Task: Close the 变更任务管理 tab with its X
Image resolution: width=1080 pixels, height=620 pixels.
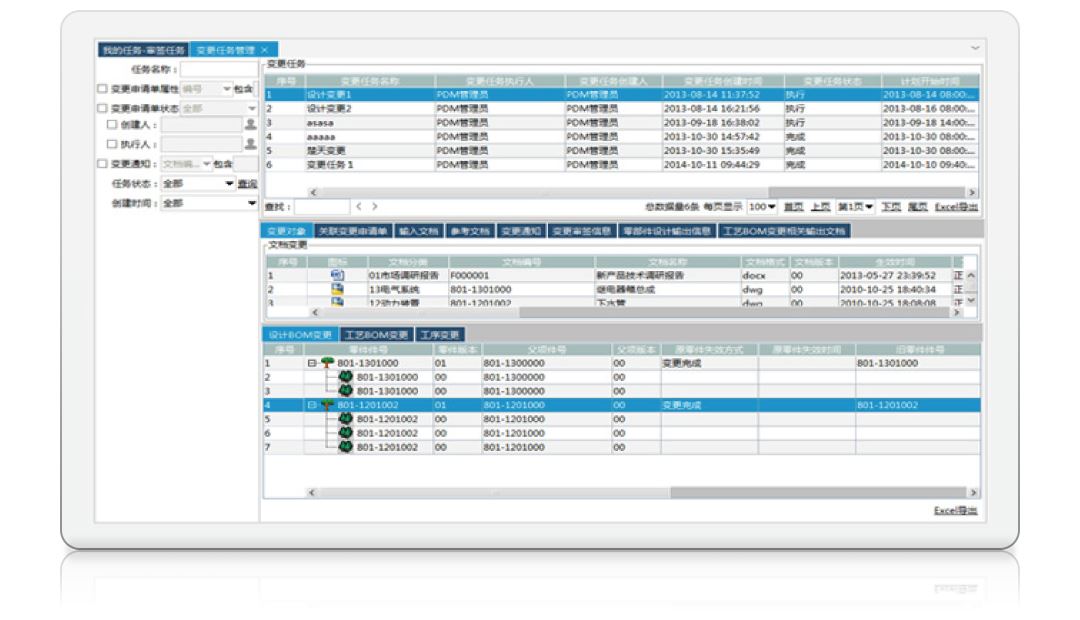Action: coord(264,49)
